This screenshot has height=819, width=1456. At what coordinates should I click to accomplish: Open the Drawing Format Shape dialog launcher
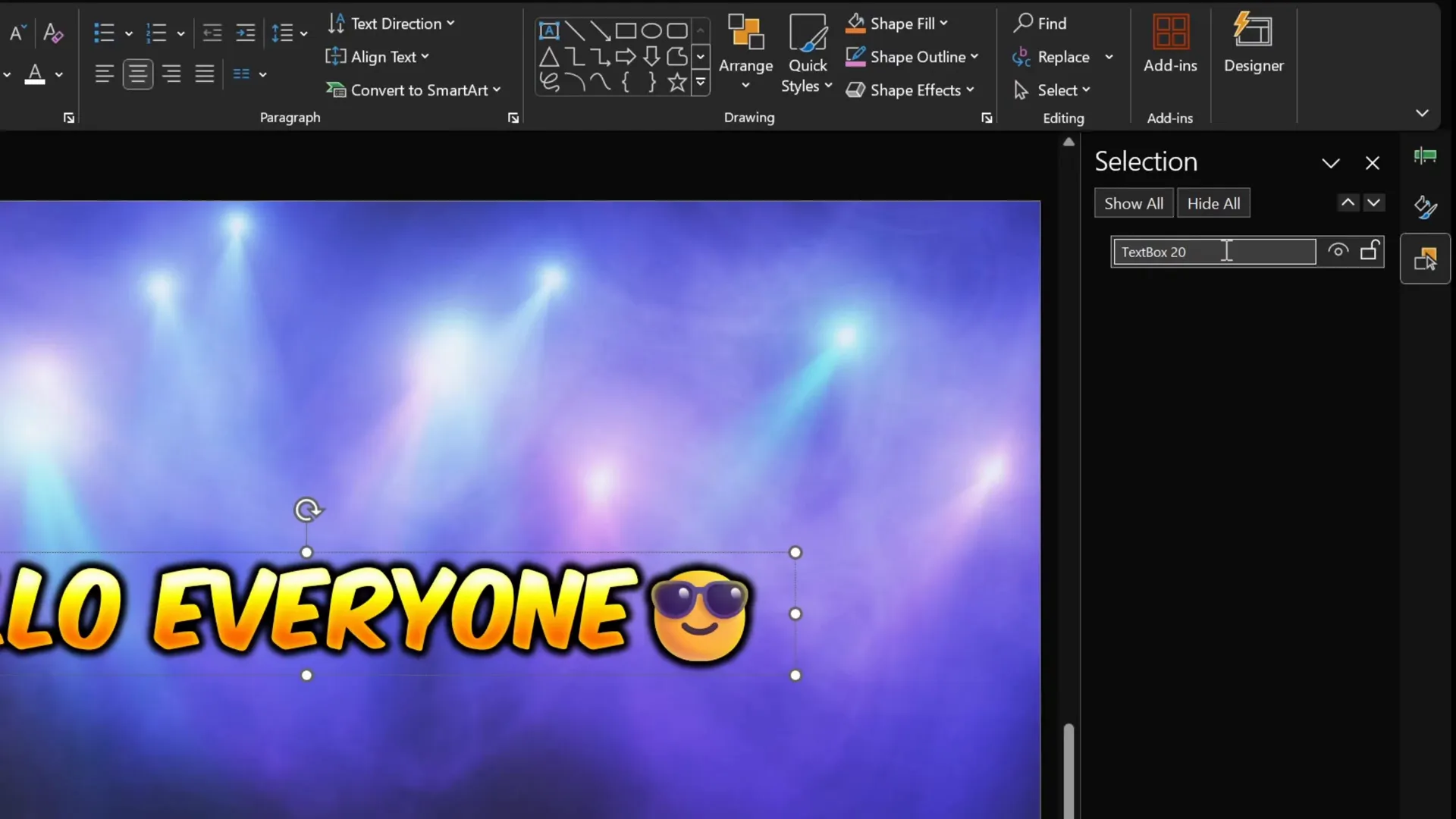pos(987,118)
